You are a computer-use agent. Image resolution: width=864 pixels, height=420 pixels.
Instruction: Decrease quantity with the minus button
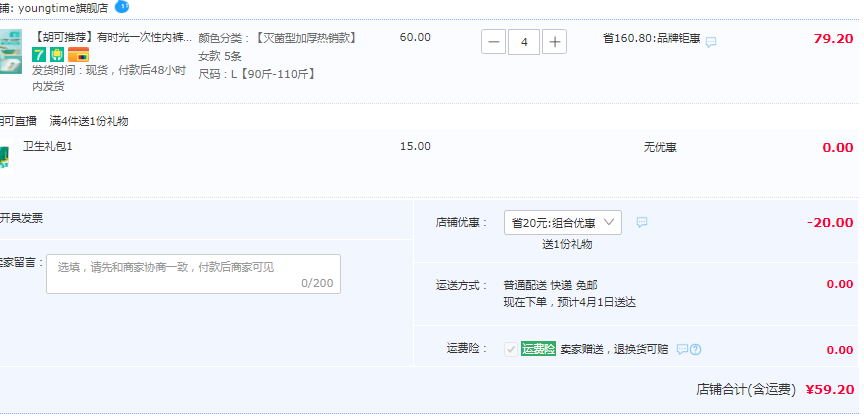493,42
